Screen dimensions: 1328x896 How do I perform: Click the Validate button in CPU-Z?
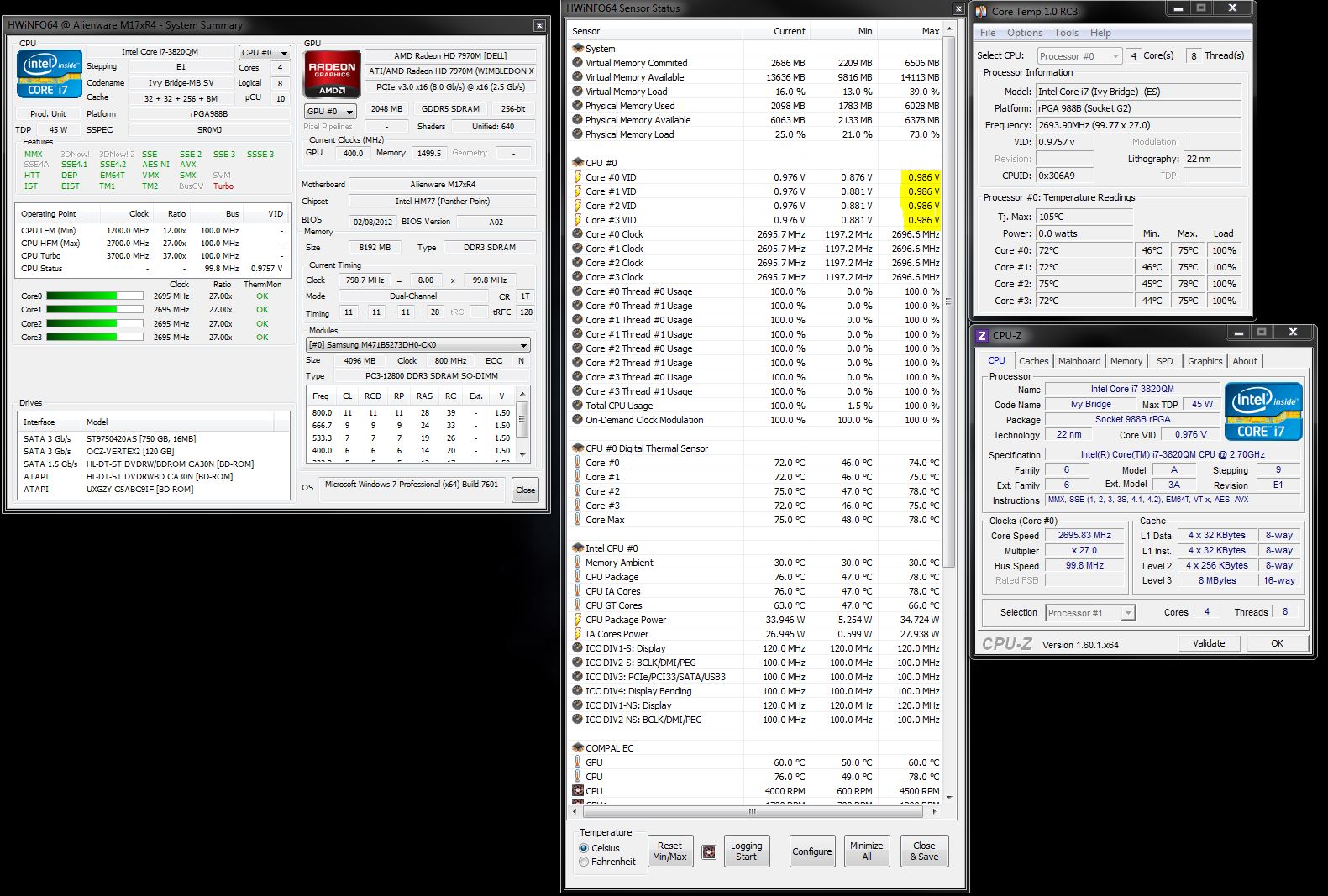pos(1208,643)
